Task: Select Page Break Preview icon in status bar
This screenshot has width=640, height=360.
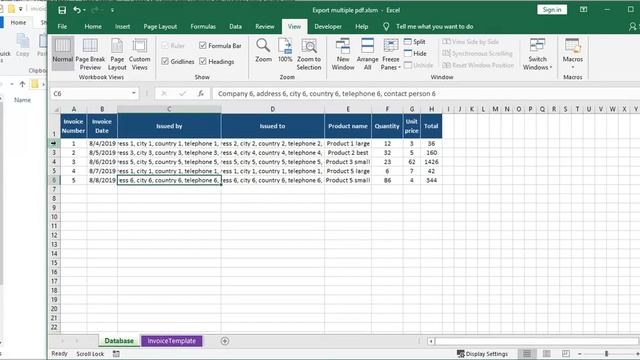Action: (x=566, y=354)
